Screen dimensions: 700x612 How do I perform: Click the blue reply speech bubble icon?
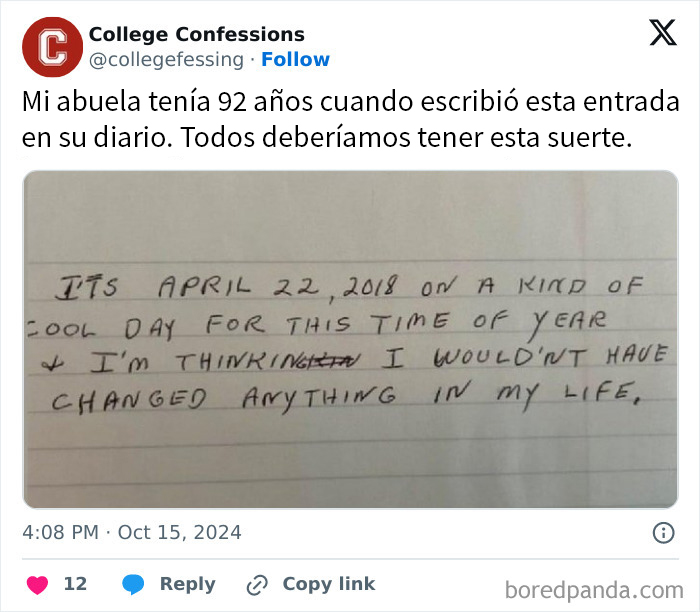click(134, 584)
